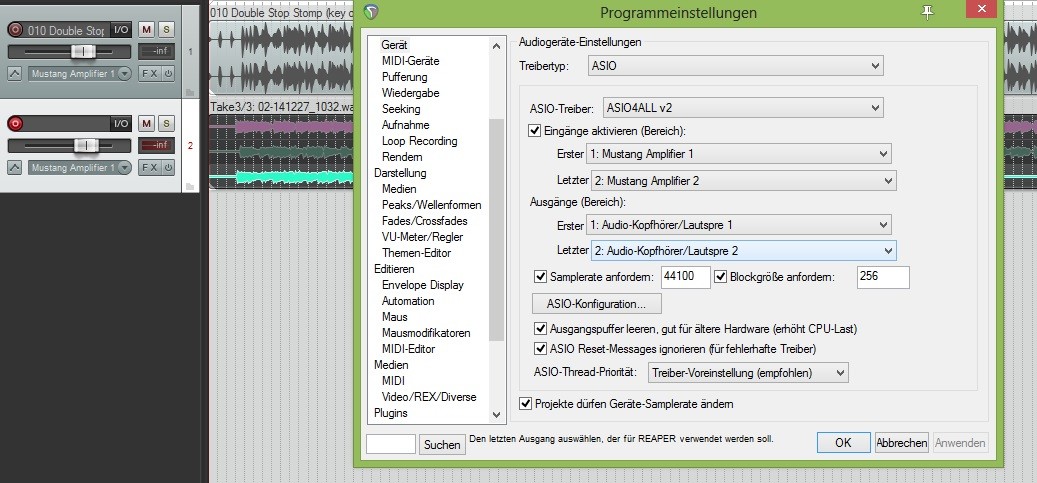Select Pufferung settings page

coord(405,77)
